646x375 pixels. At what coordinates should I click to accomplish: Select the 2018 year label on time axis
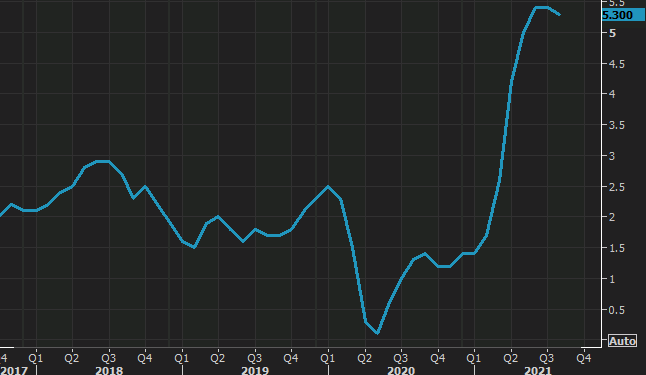pos(109,370)
